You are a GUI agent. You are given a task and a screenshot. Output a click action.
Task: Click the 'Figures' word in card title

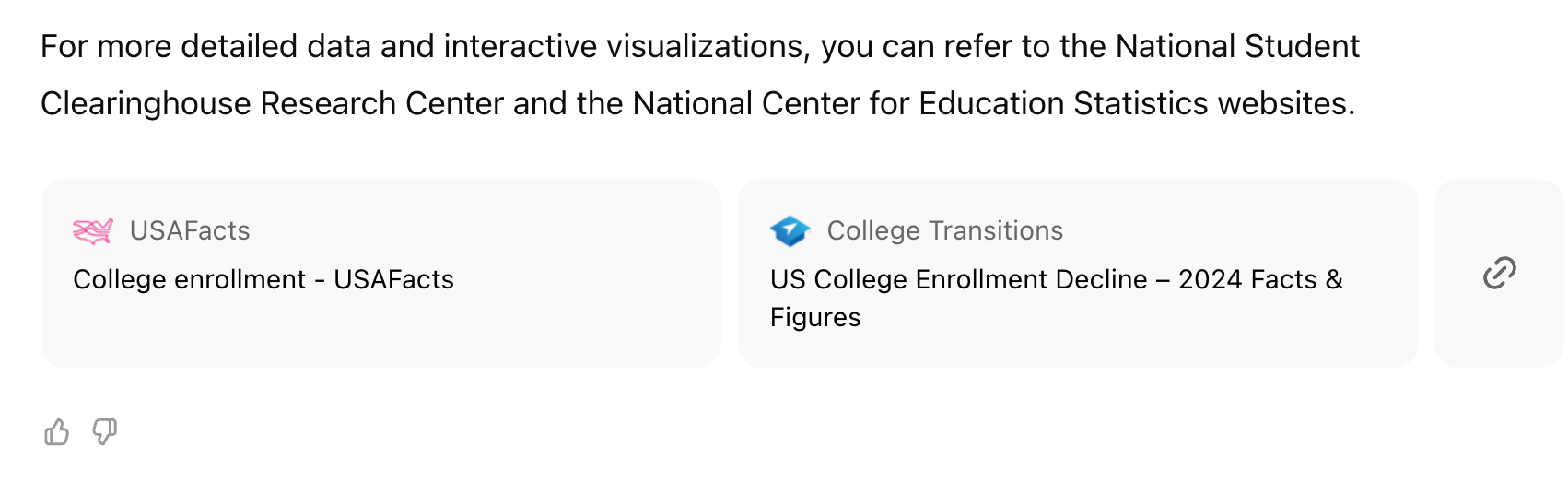[x=815, y=317]
